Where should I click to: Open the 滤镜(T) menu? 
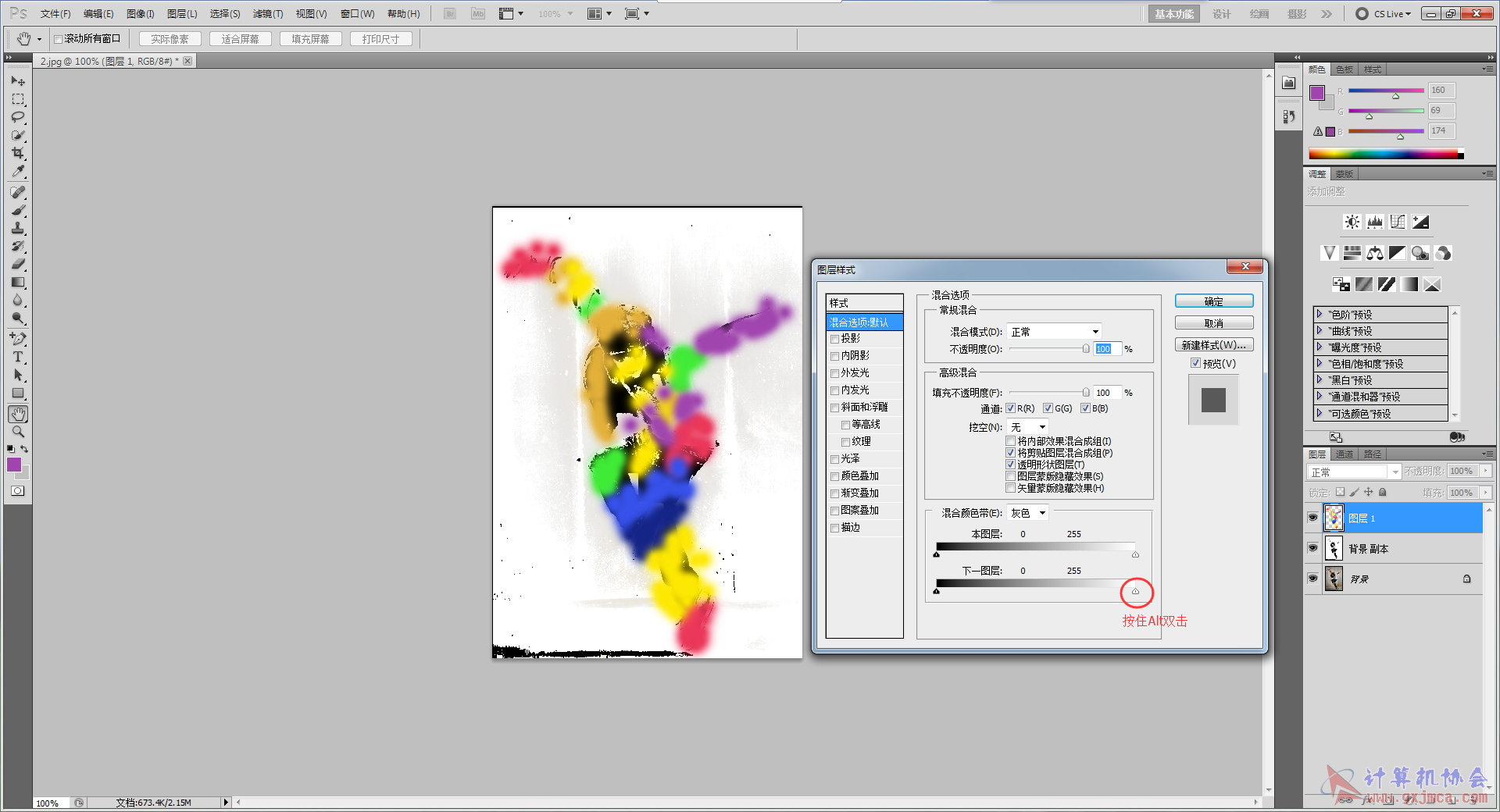click(x=268, y=14)
